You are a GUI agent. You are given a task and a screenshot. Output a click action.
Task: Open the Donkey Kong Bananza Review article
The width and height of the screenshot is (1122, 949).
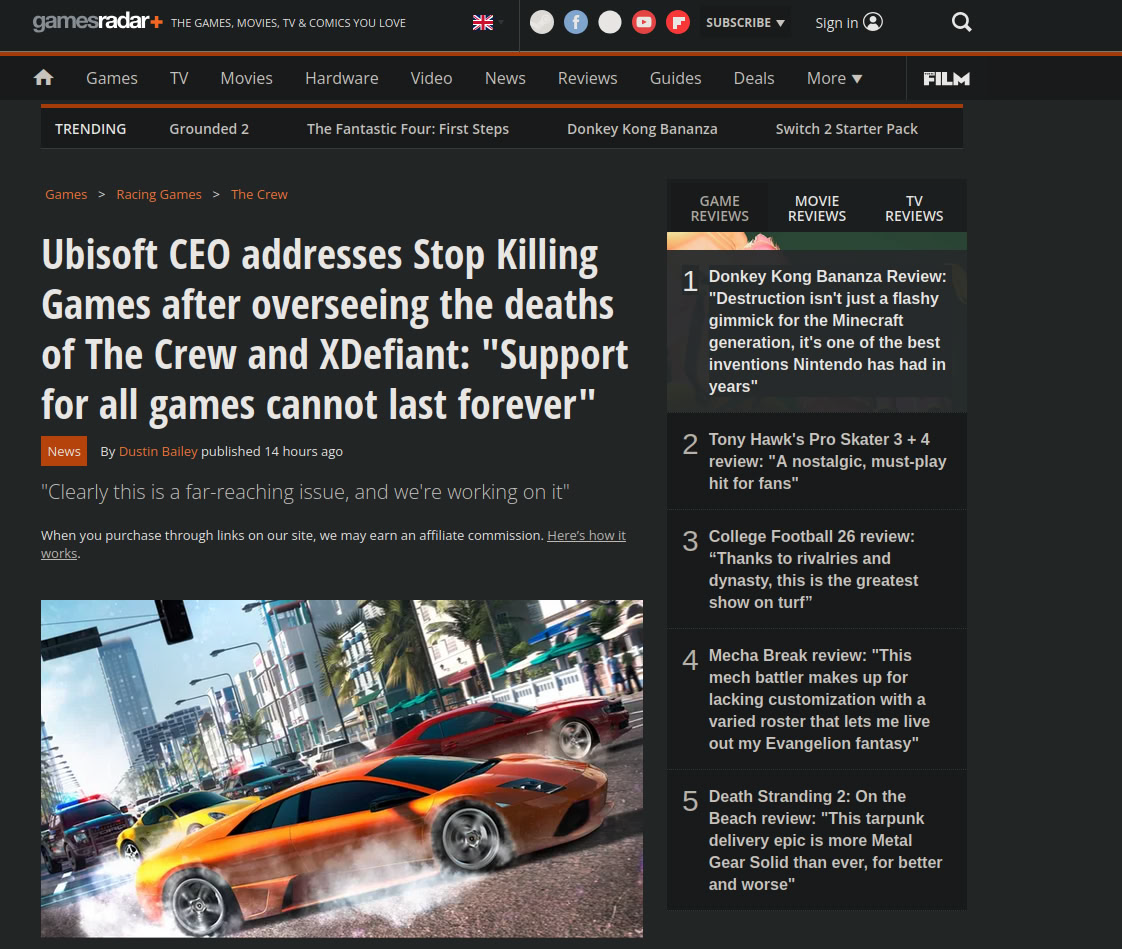pos(827,331)
